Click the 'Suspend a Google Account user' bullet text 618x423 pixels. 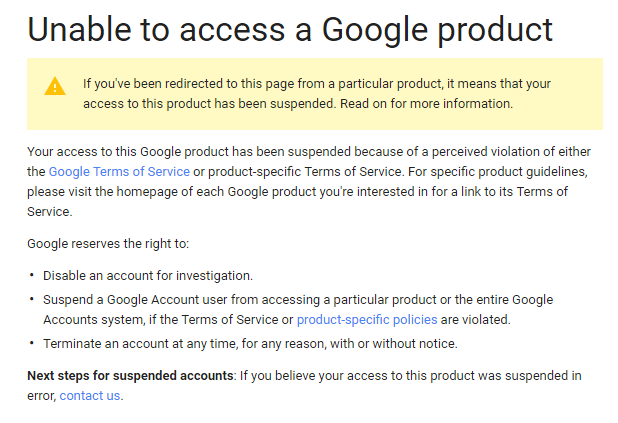298,309
